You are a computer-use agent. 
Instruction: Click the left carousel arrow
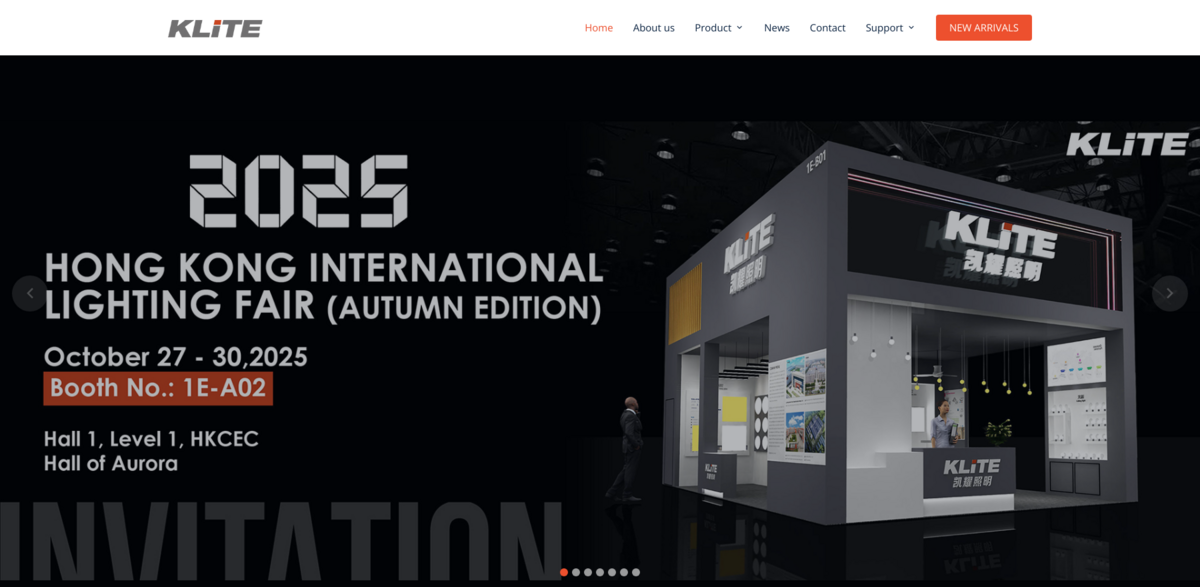[28, 293]
